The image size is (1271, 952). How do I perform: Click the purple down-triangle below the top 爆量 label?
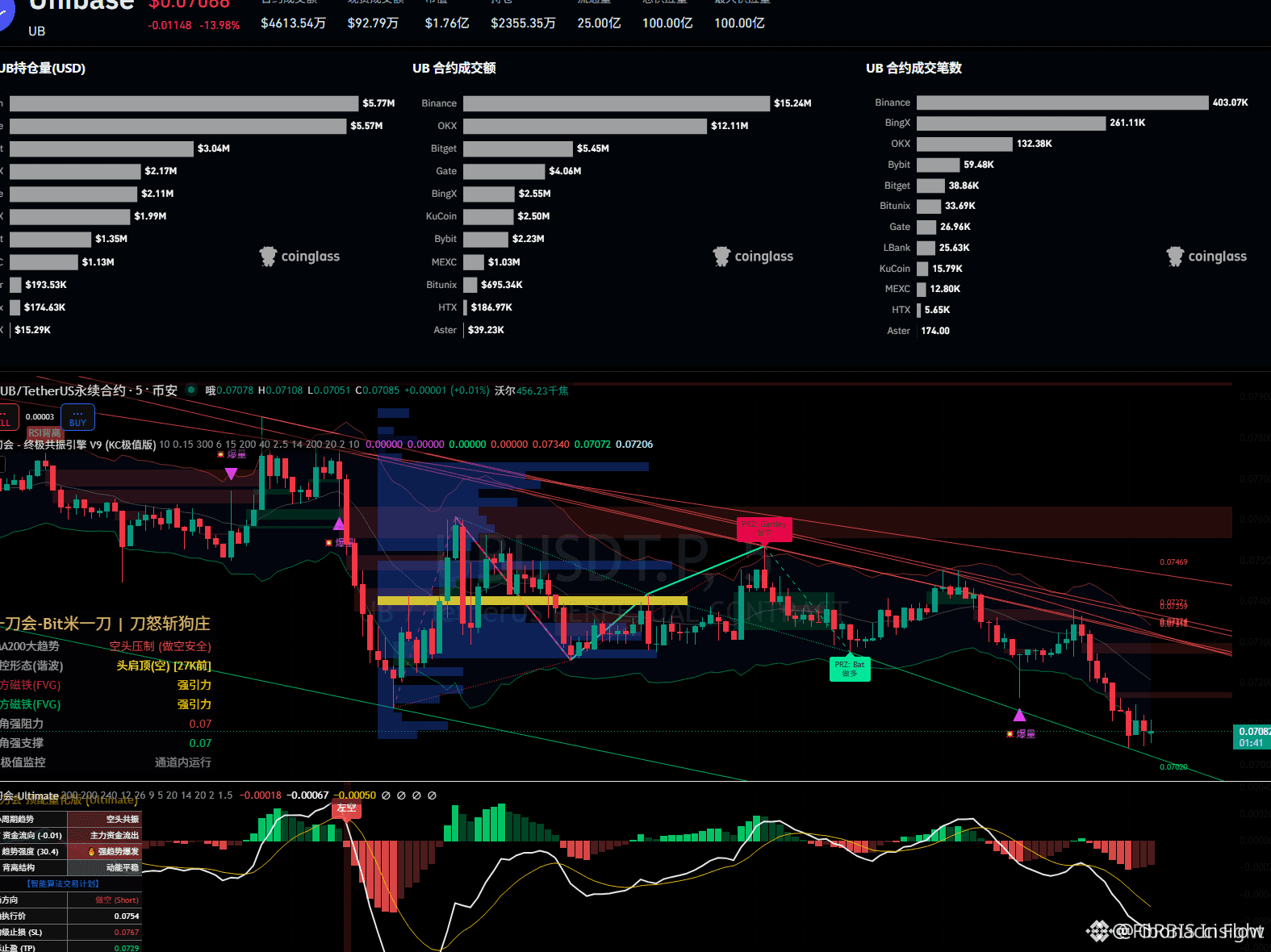coord(231,474)
